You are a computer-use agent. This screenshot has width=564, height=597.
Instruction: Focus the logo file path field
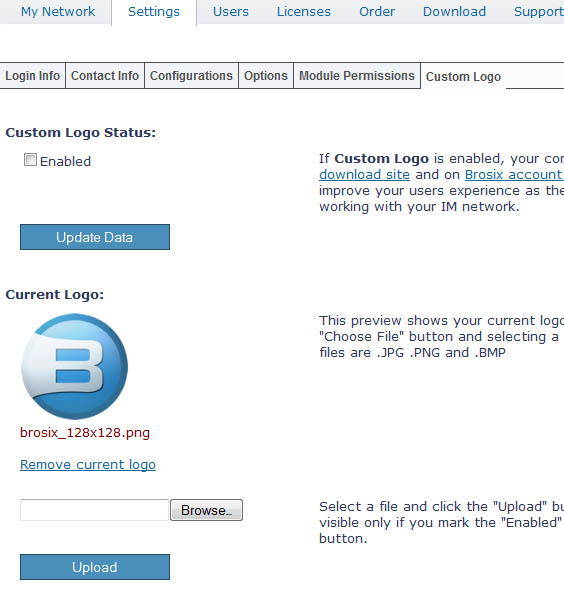[x=94, y=510]
